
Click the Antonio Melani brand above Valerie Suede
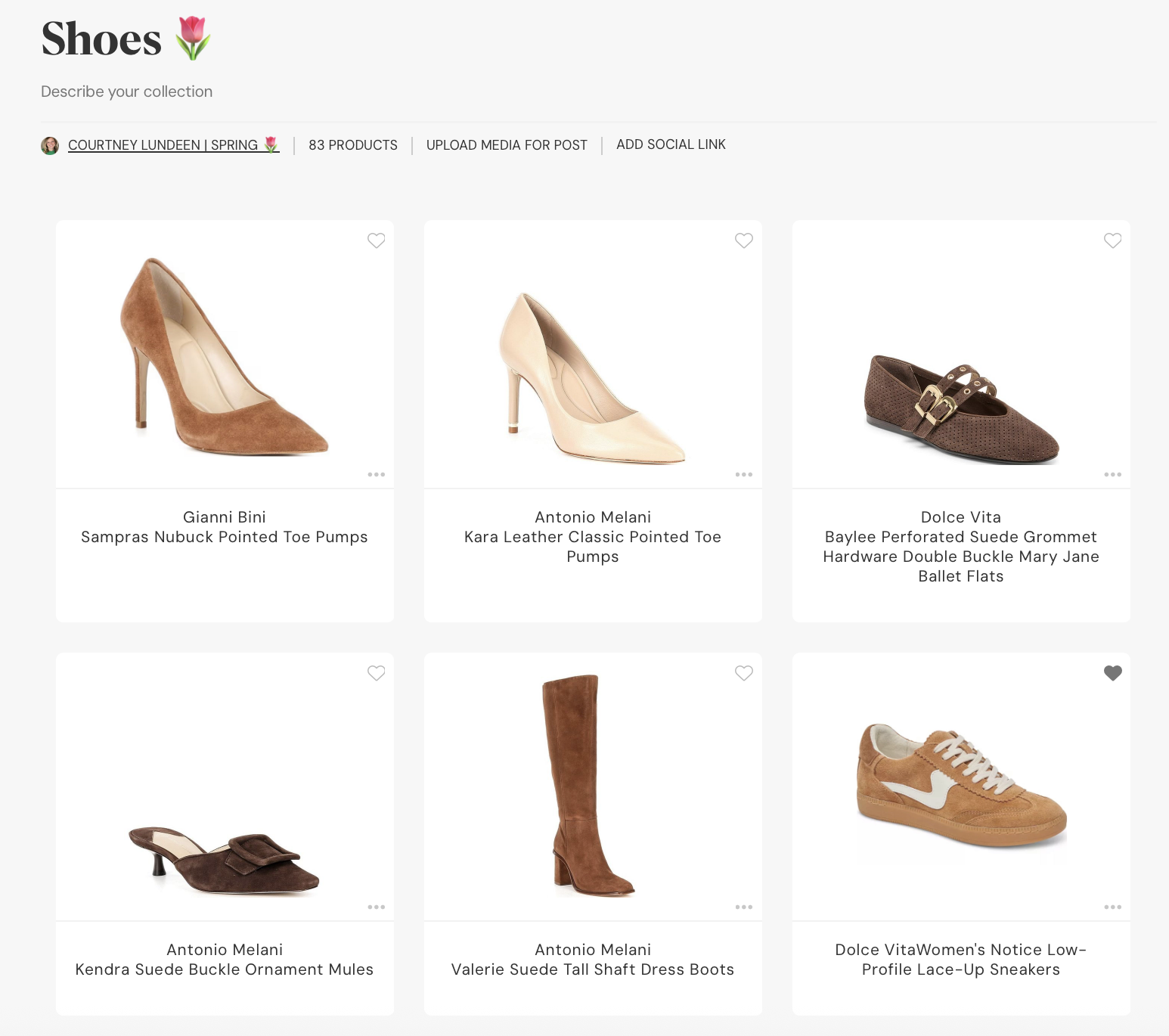point(593,950)
